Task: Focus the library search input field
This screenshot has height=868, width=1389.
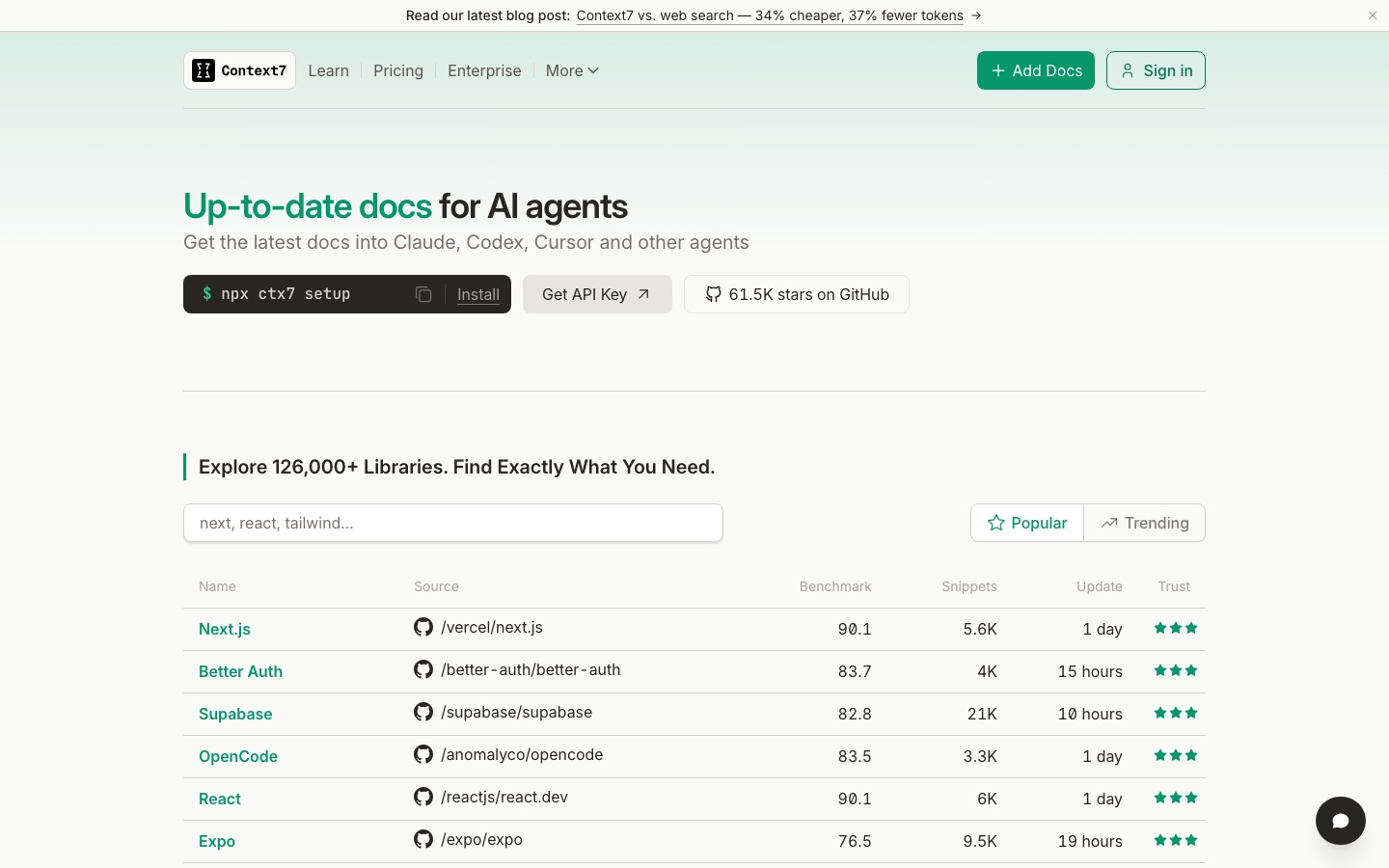Action: click(x=453, y=523)
